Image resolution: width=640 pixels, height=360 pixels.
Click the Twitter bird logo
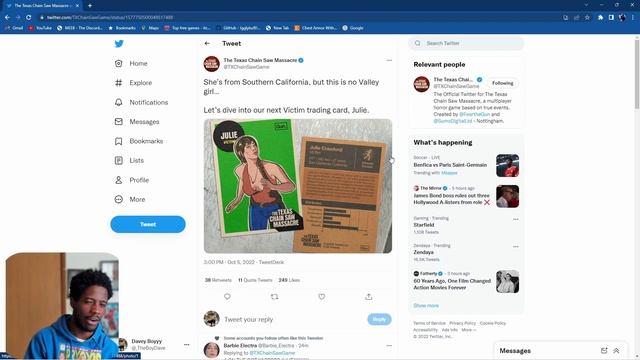pos(119,44)
